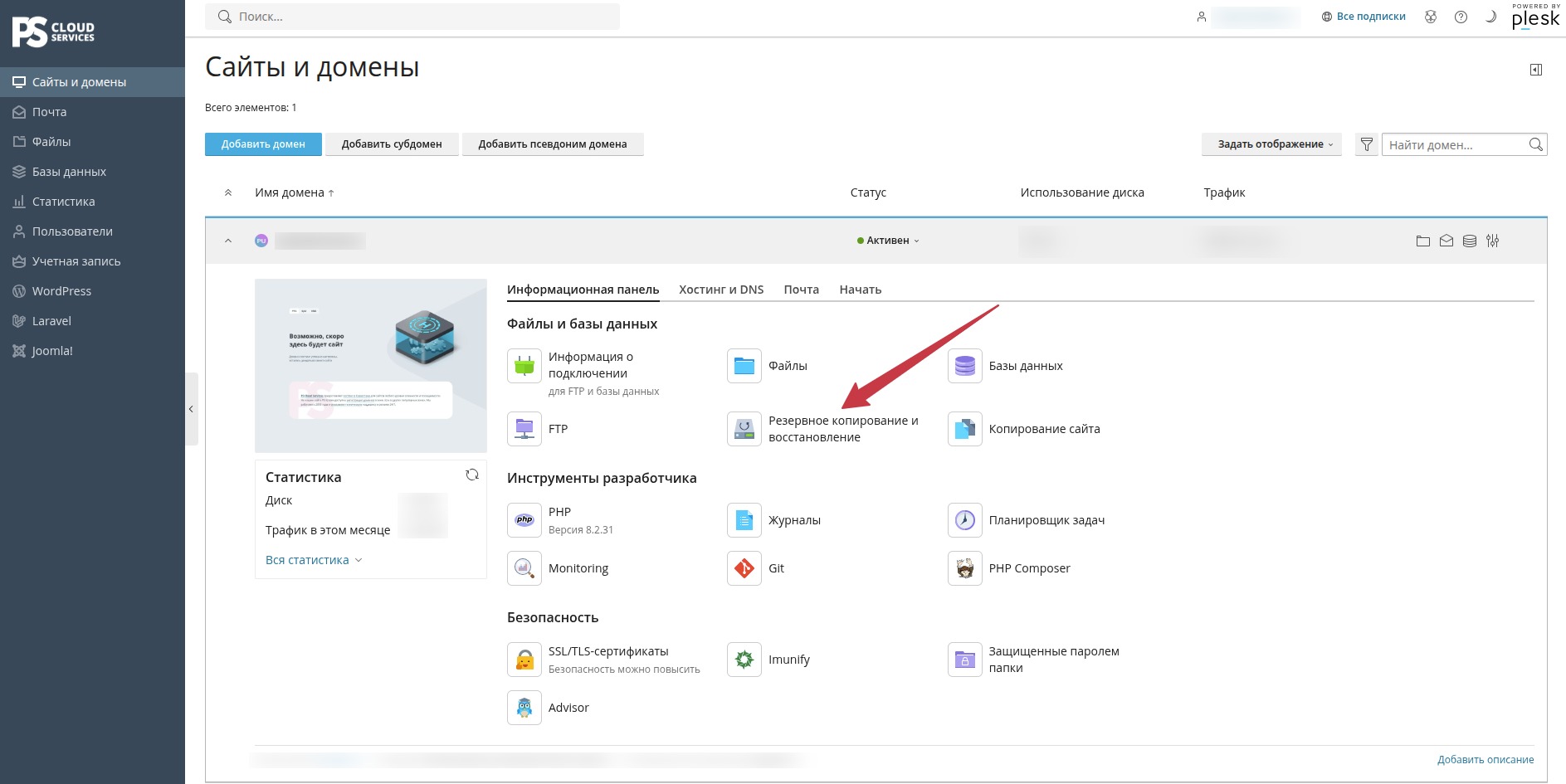This screenshot has height=784, width=1566.
Task: Expand the Активен status dropdown
Action: coord(888,241)
